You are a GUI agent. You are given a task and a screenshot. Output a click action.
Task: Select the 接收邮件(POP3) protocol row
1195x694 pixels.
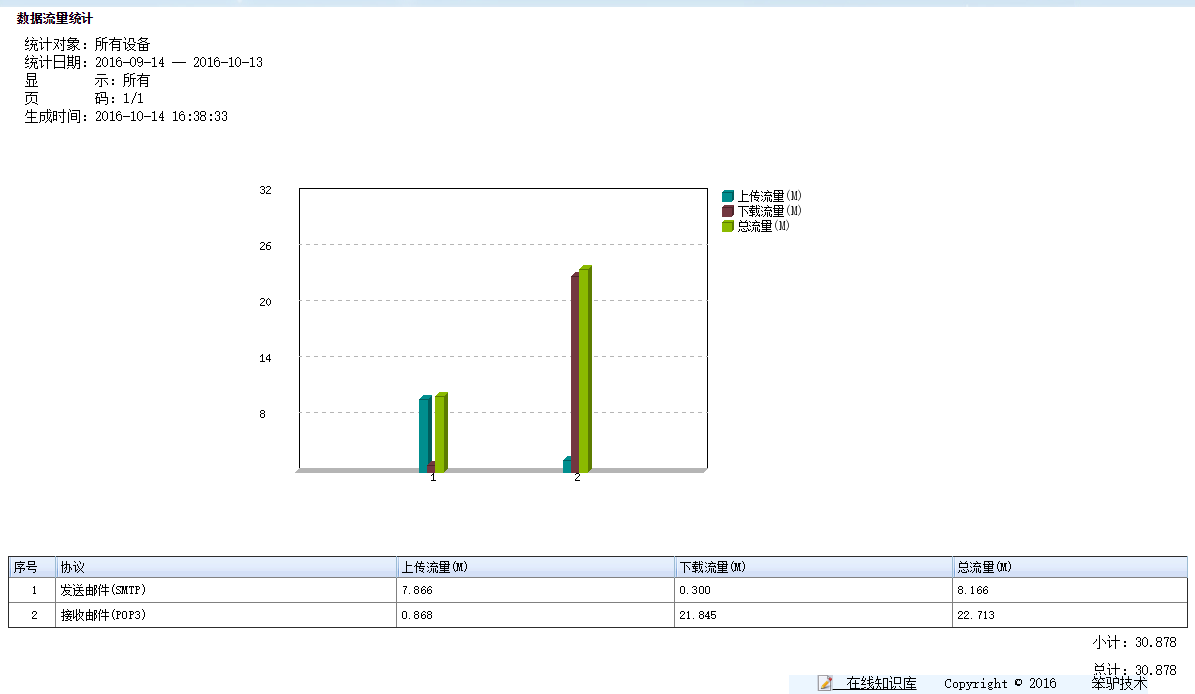(x=103, y=616)
